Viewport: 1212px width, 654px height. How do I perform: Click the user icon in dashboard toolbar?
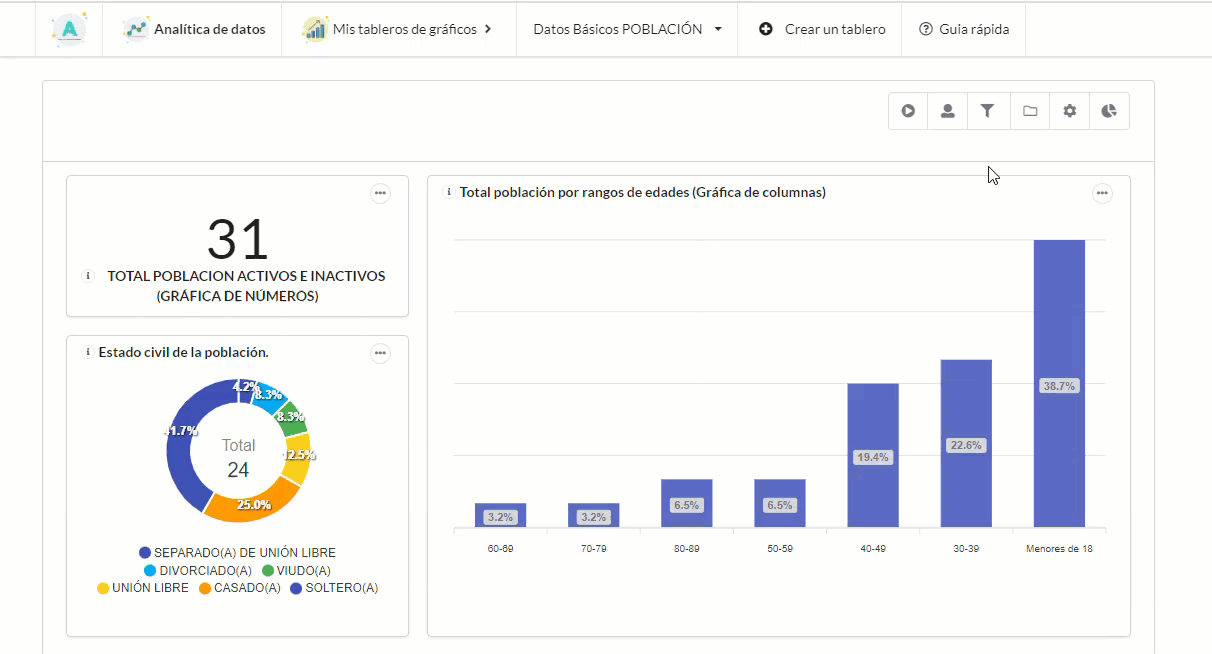tap(947, 111)
